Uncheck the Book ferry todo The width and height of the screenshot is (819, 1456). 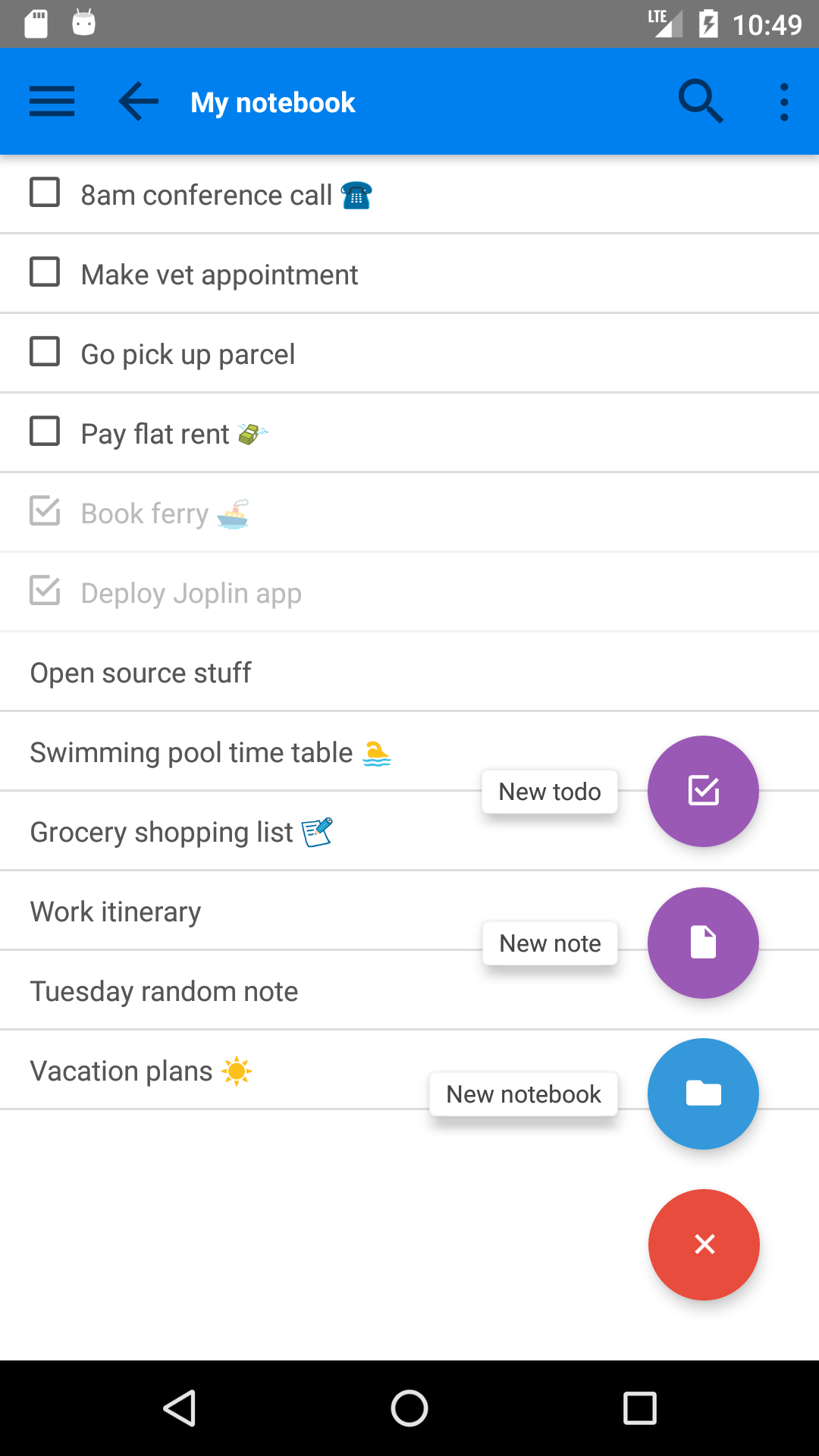click(45, 511)
